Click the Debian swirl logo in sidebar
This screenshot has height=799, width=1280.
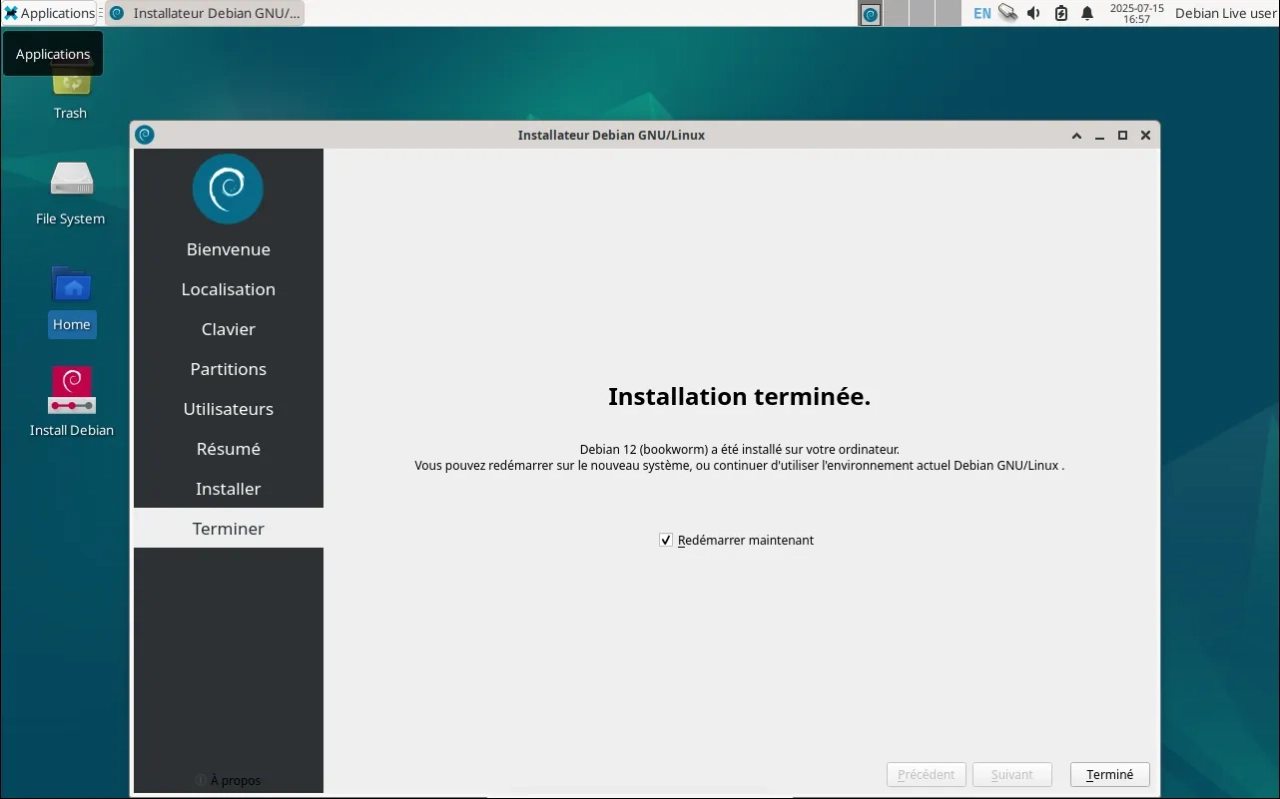click(228, 188)
